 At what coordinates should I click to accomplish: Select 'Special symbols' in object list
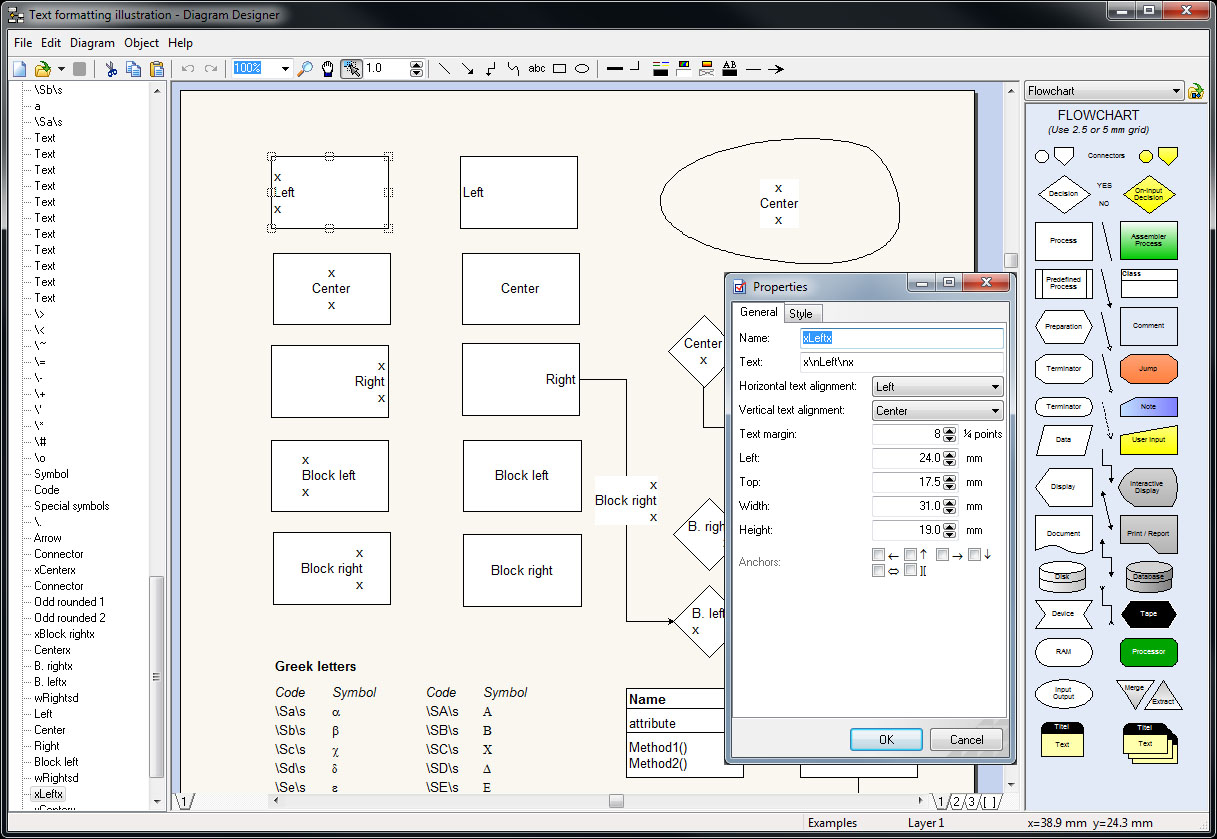pos(72,506)
